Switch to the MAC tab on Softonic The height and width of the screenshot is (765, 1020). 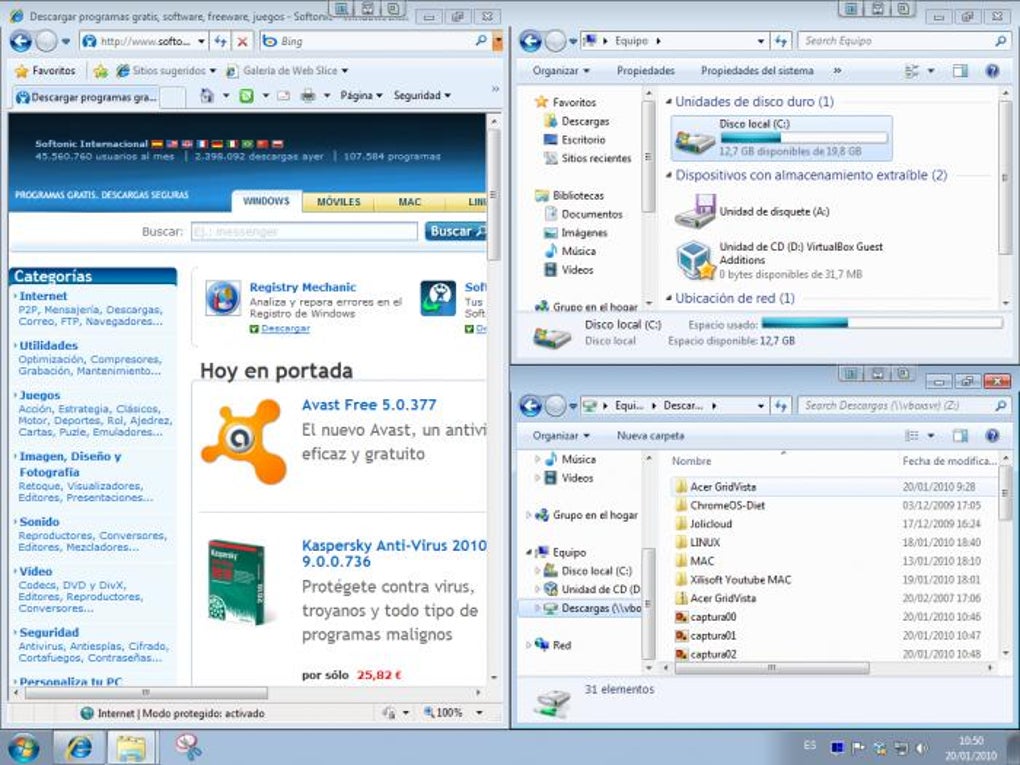[x=410, y=202]
